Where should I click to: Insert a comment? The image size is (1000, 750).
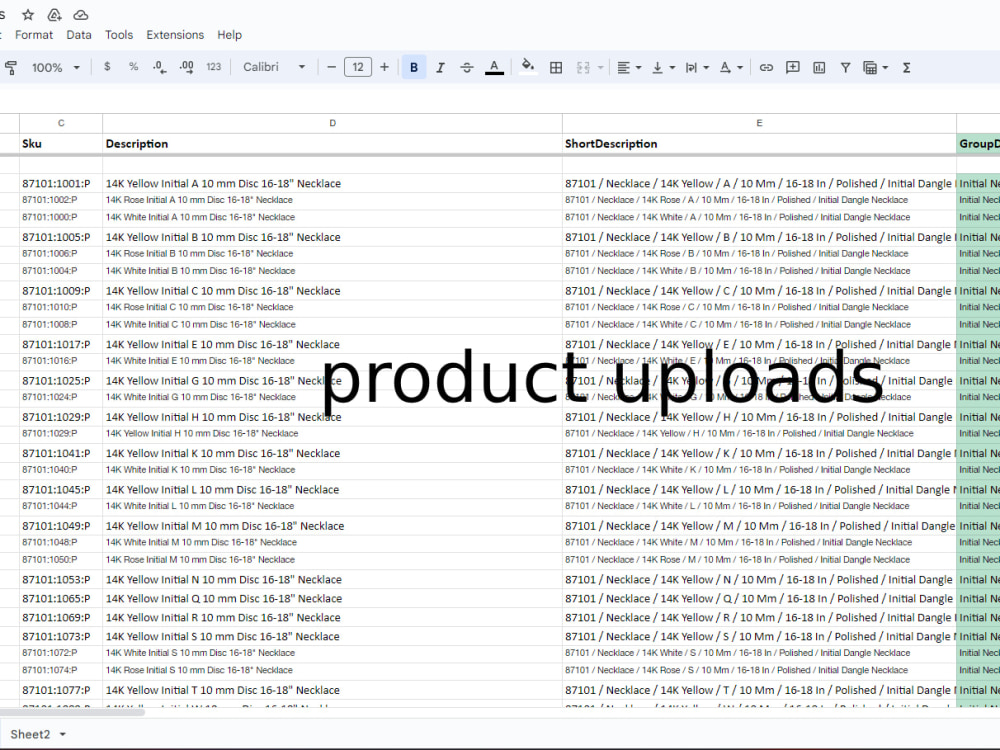[793, 68]
